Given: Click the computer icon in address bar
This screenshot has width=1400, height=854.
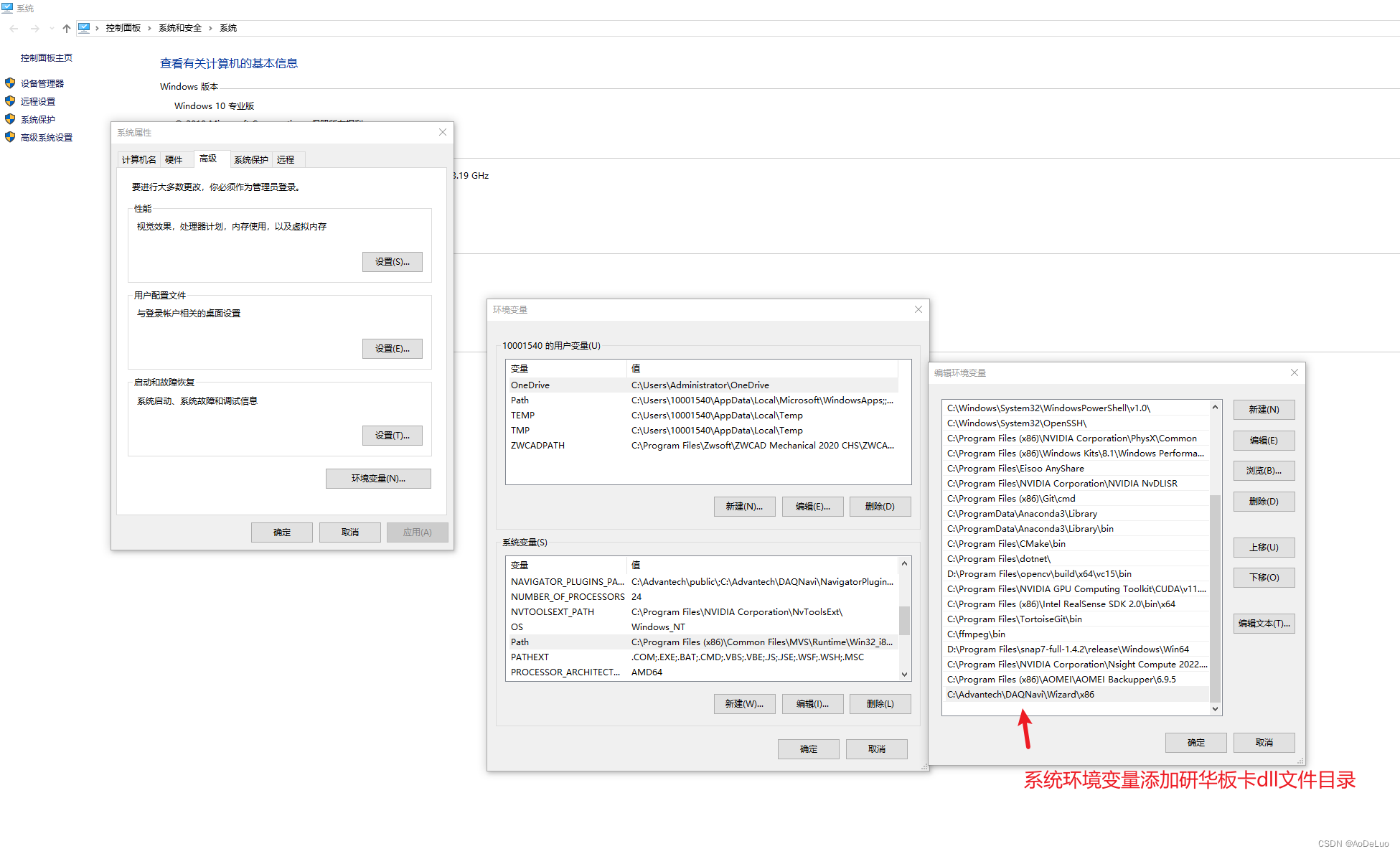Looking at the screenshot, I should click(x=84, y=28).
